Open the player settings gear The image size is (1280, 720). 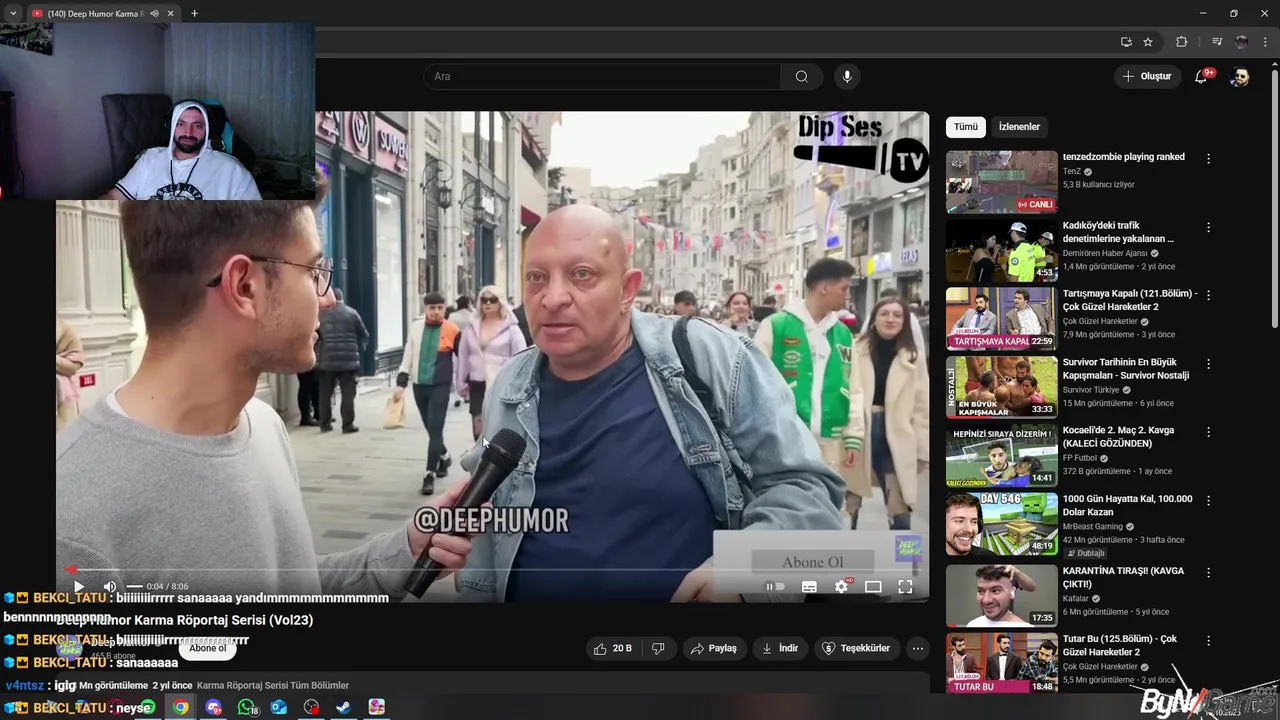pyautogui.click(x=841, y=587)
